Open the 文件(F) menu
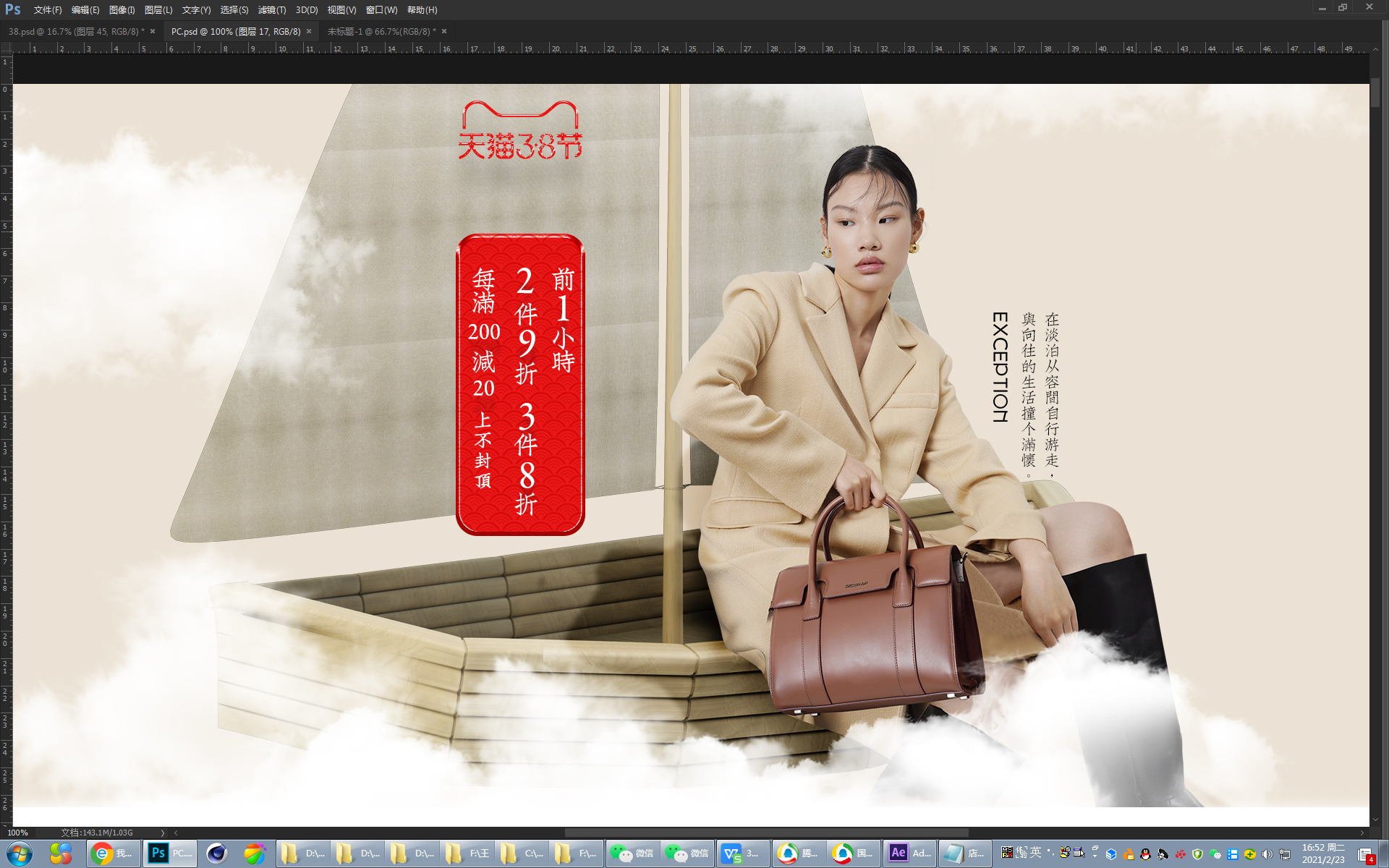1389x868 pixels. [47, 10]
